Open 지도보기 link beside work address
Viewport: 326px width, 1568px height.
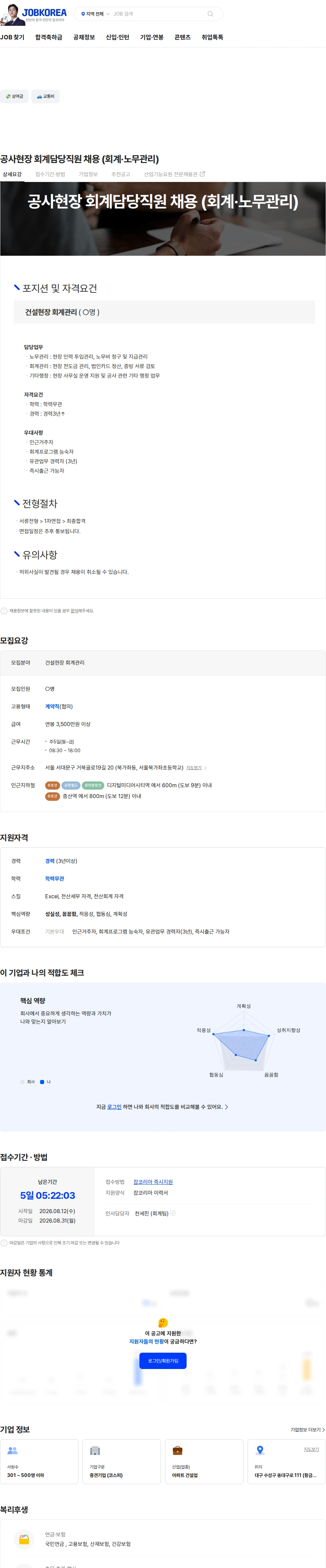194,768
